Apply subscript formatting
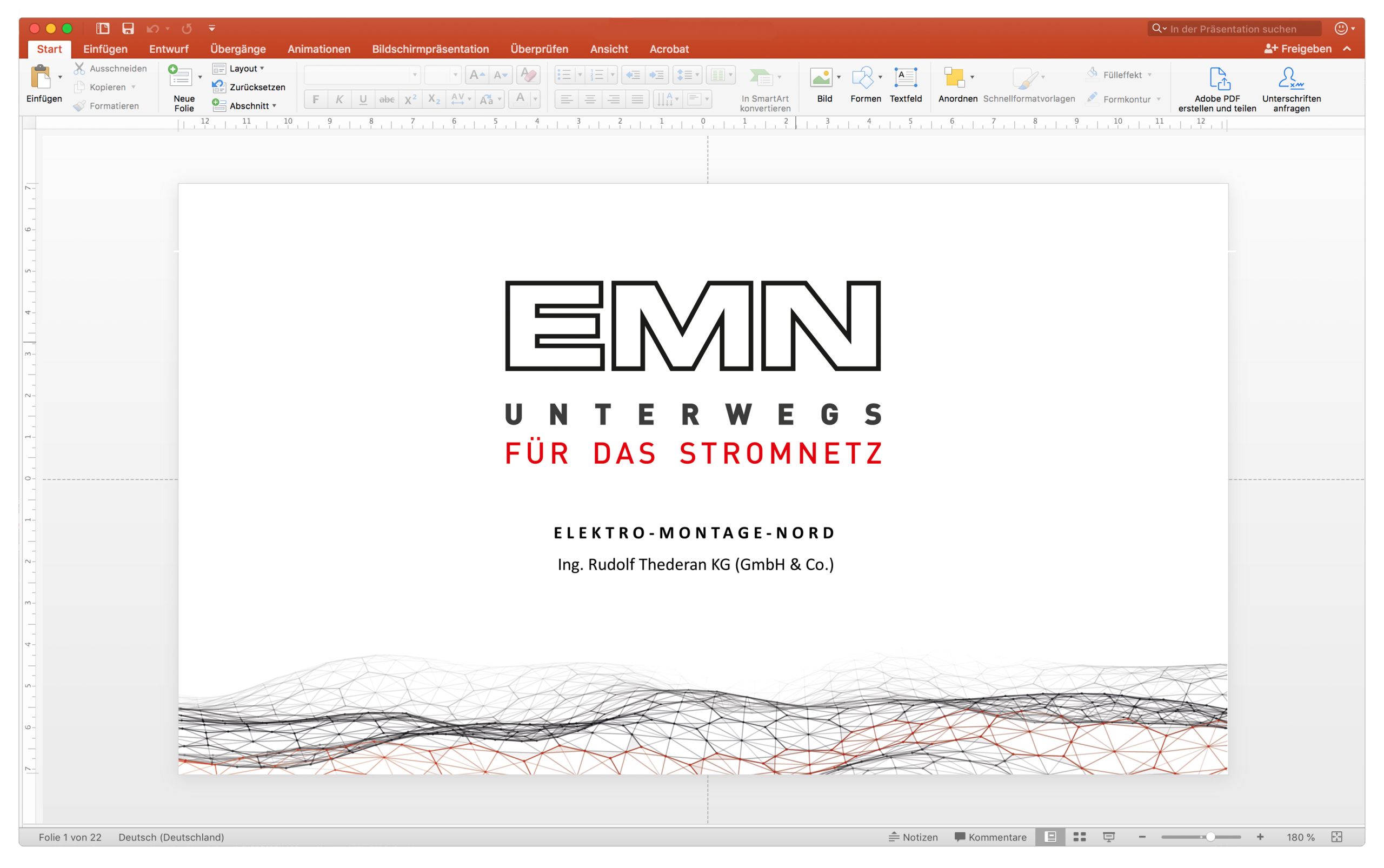This screenshot has width=1384, height=868. (x=434, y=99)
